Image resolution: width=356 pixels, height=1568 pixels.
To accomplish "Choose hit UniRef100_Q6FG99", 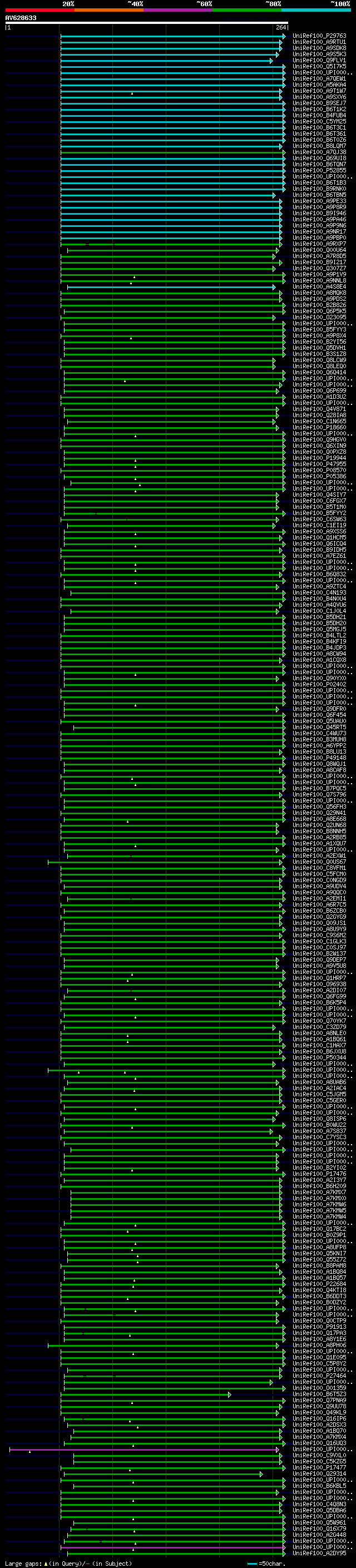I will pos(319,996).
